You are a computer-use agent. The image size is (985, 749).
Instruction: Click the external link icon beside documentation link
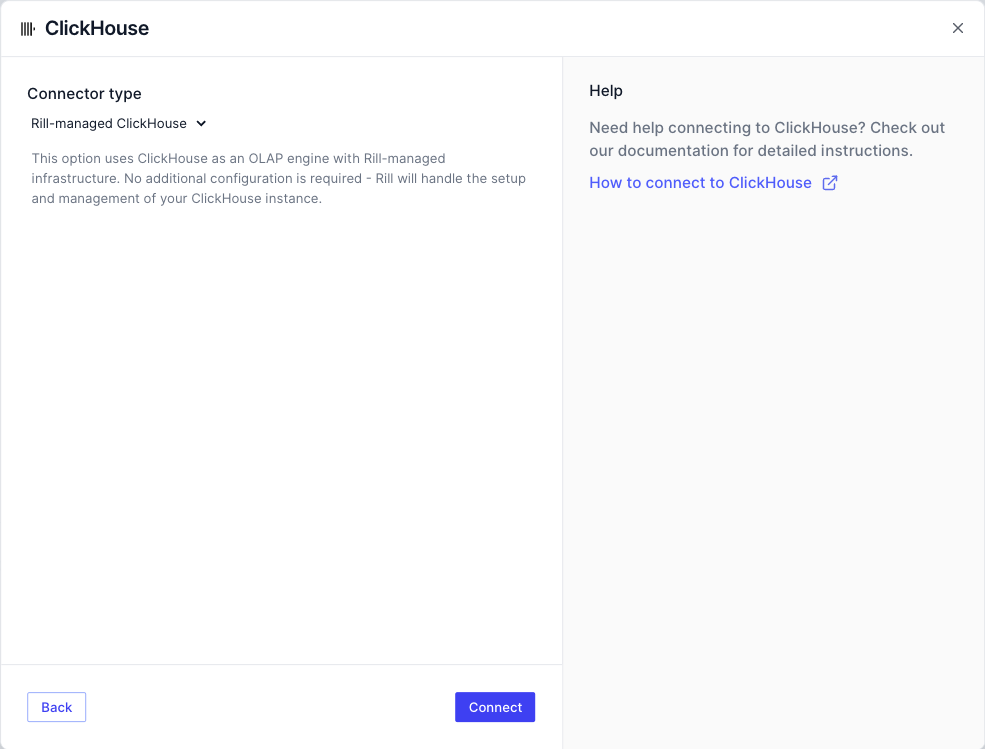[830, 183]
